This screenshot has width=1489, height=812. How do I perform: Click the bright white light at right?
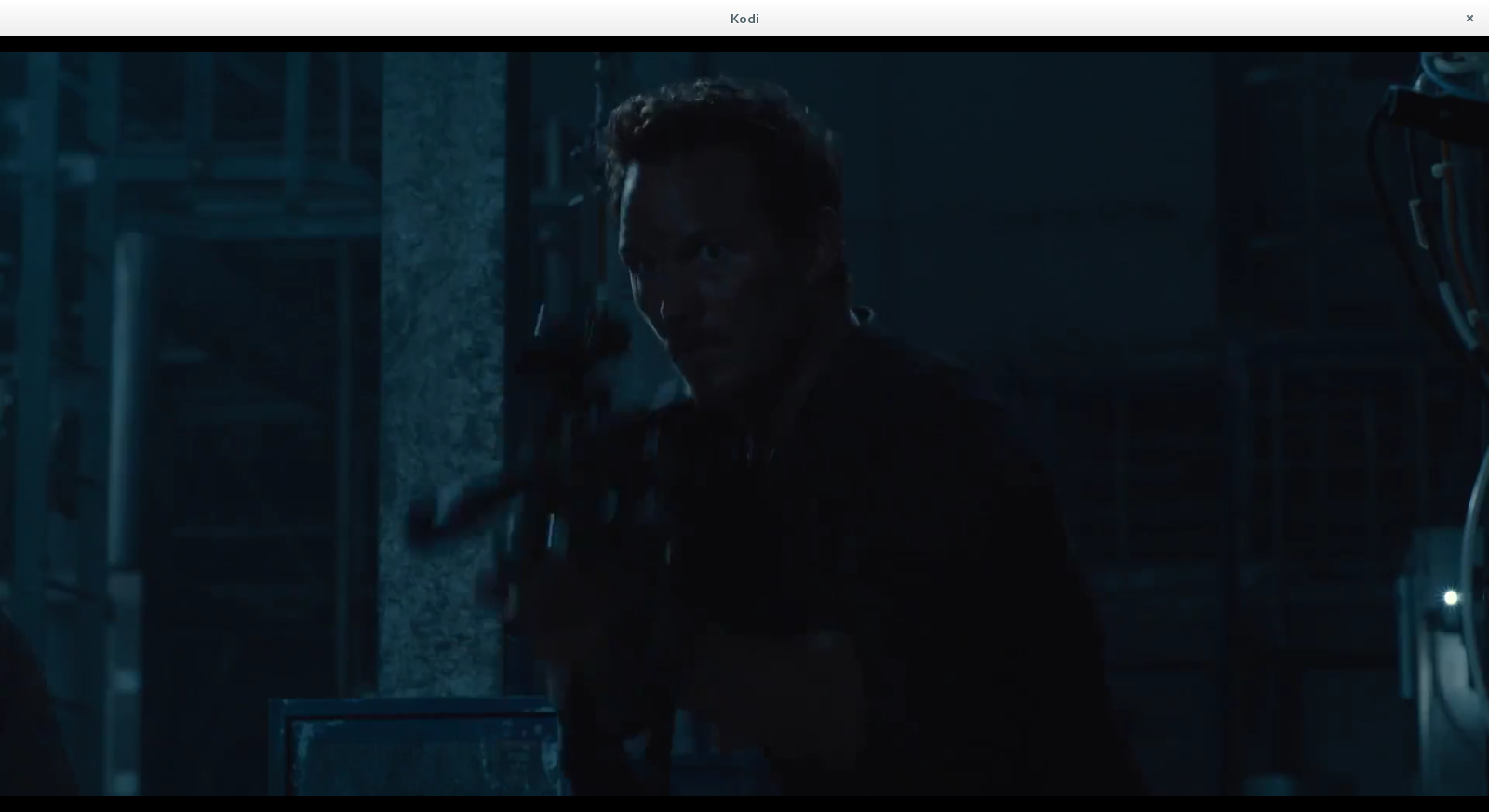(x=1450, y=598)
